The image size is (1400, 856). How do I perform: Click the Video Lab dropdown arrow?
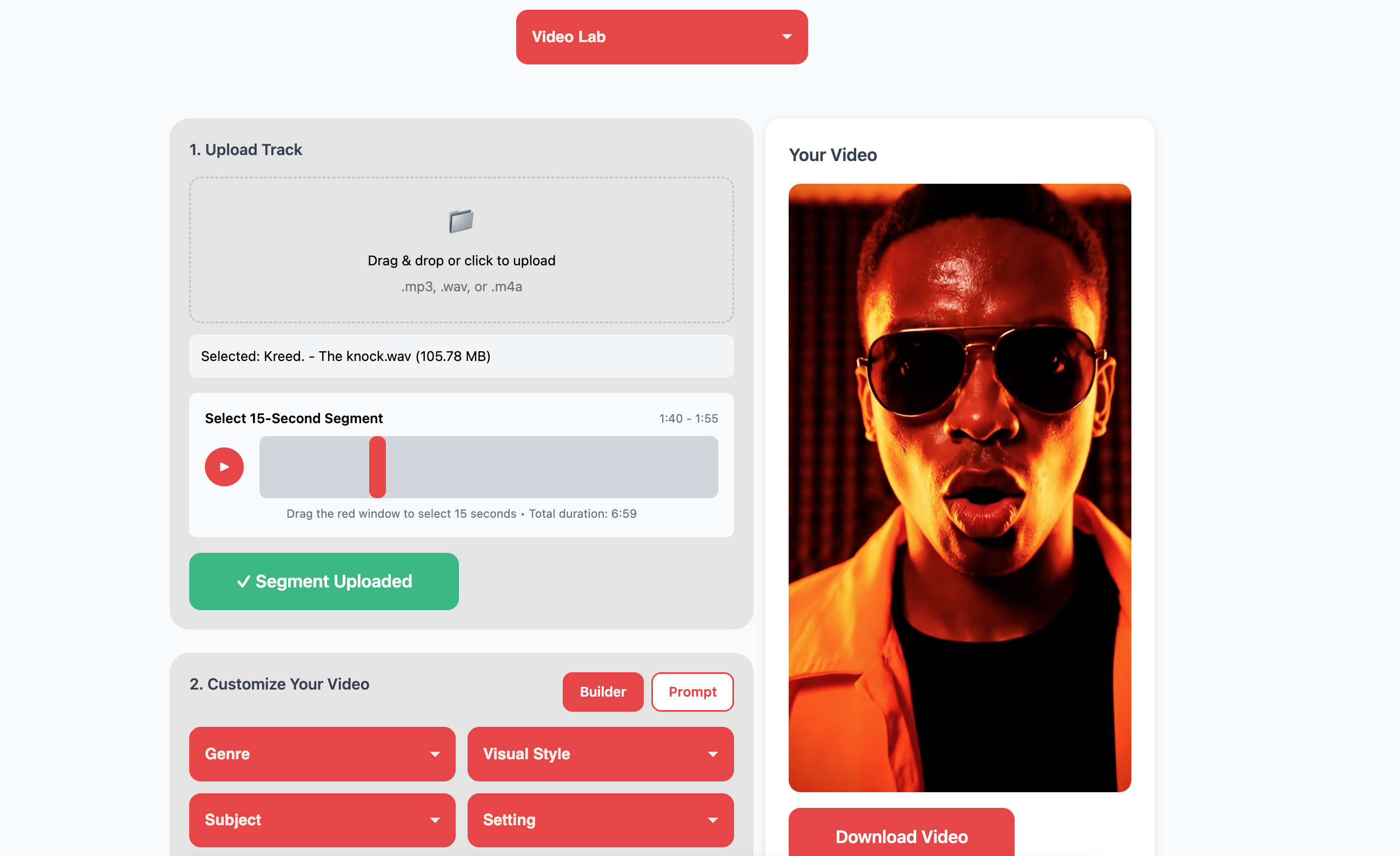coord(786,37)
